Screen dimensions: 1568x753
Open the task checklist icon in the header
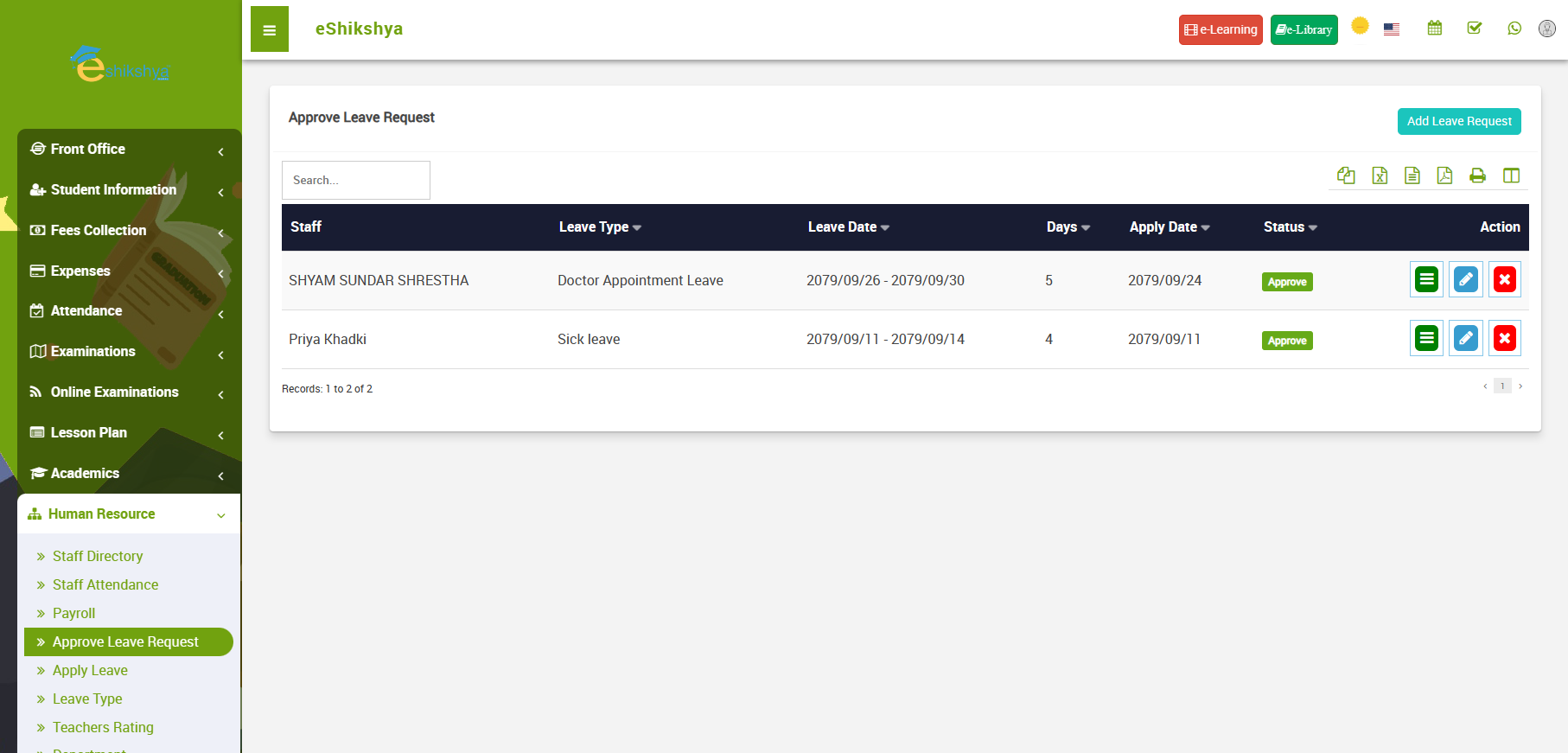pos(1474,29)
